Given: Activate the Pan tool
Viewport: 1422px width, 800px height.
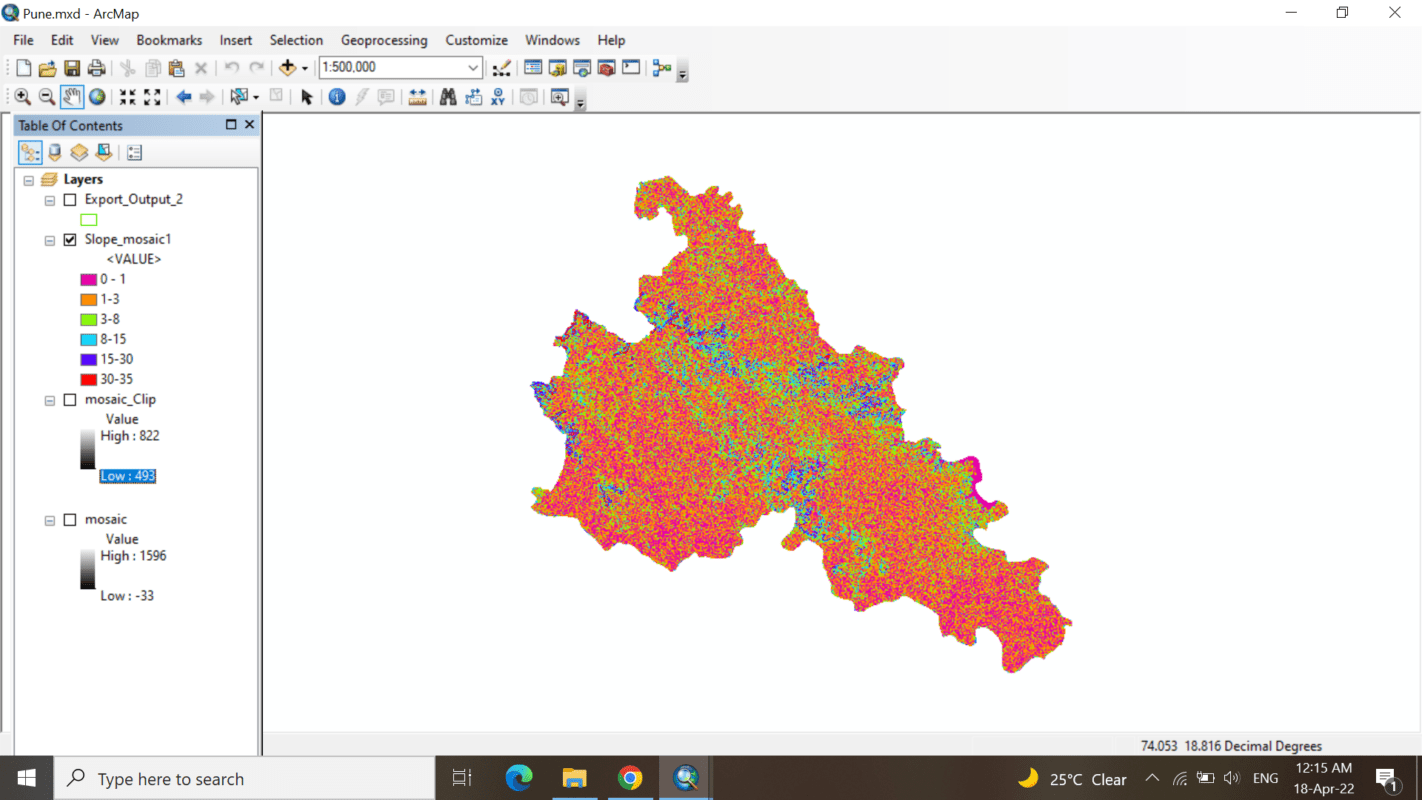Looking at the screenshot, I should pos(71,96).
